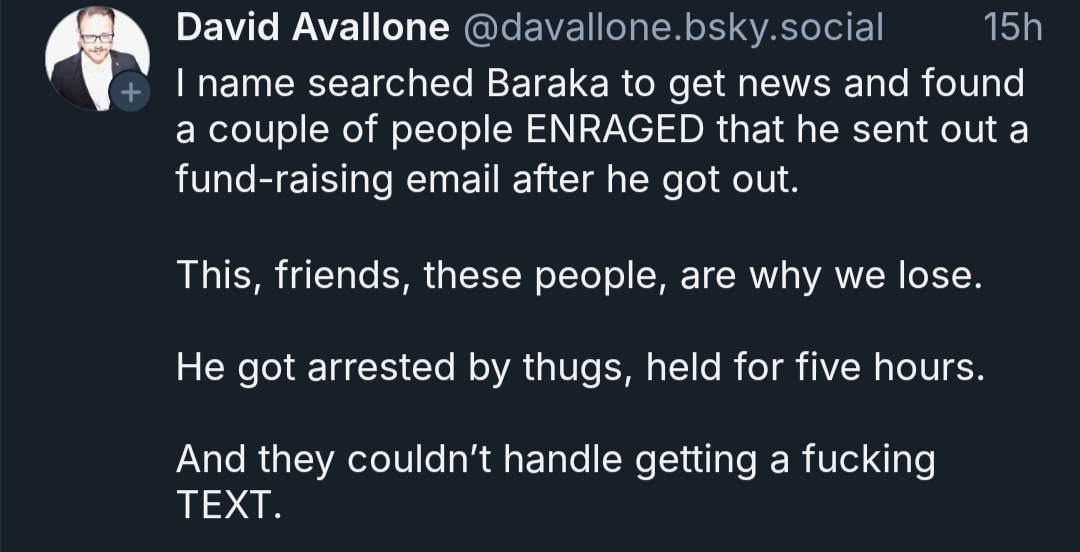Click the 15h post timestamp
1080x552 pixels.
[1012, 29]
